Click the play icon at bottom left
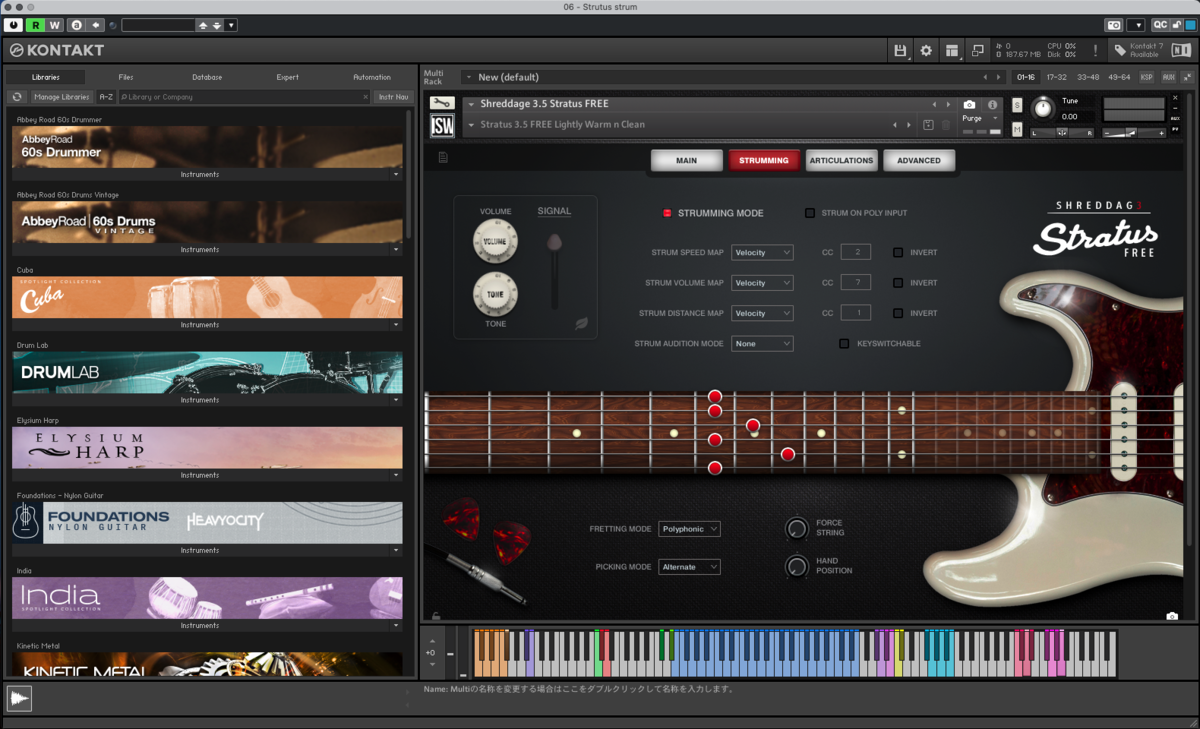 [19, 698]
